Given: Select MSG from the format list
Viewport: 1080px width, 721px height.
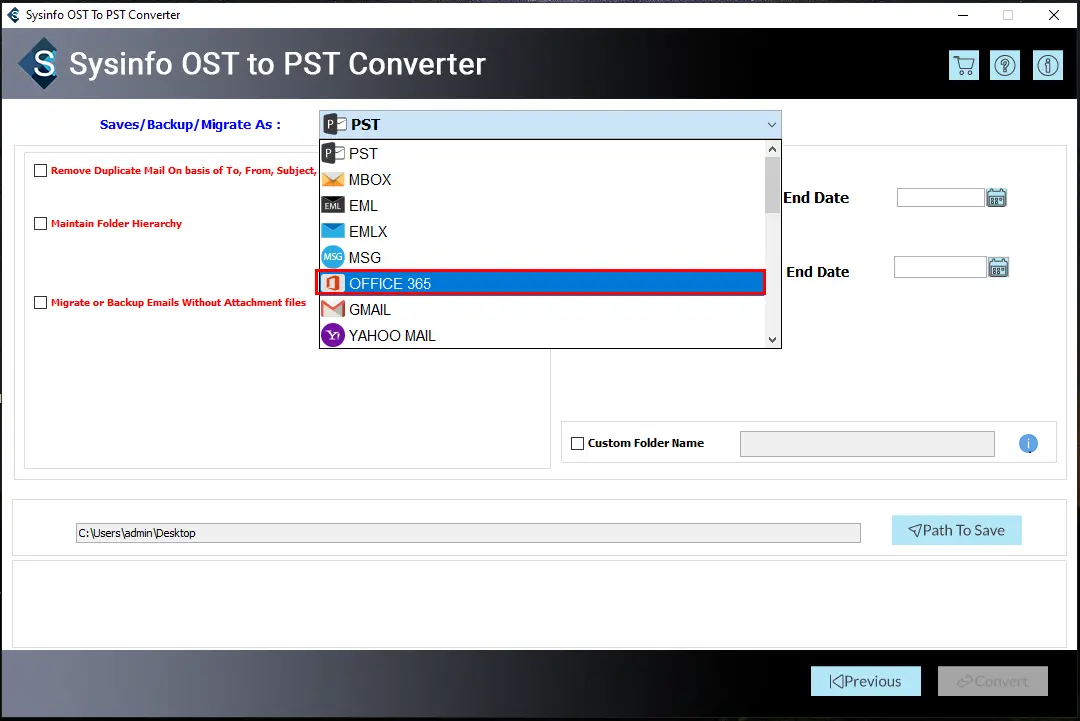Looking at the screenshot, I should 542,258.
